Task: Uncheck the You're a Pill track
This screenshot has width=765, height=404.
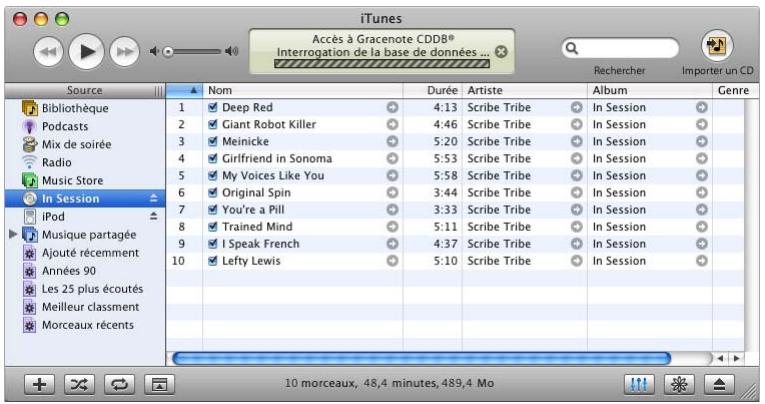Action: click(212, 209)
